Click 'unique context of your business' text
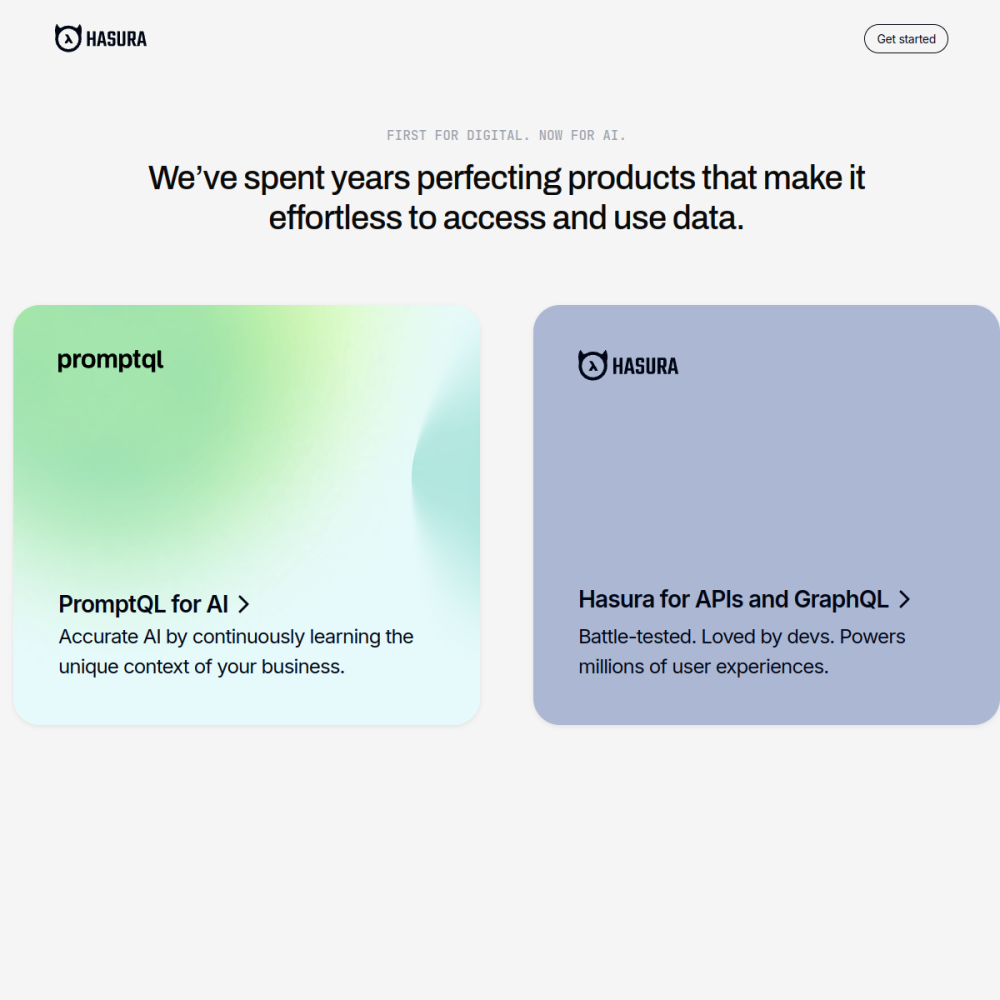The height and width of the screenshot is (1000, 1000). click(x=202, y=666)
